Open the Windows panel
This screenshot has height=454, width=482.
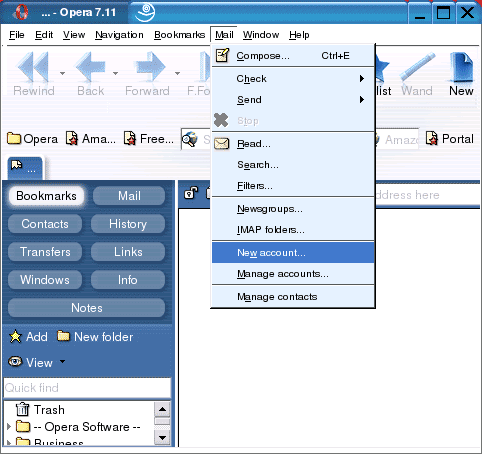(x=45, y=280)
